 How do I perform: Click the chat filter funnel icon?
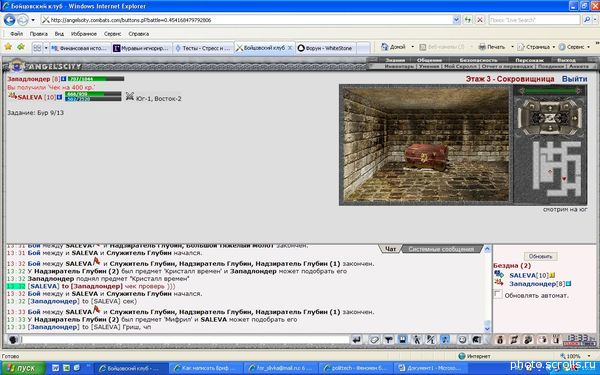click(x=388, y=339)
